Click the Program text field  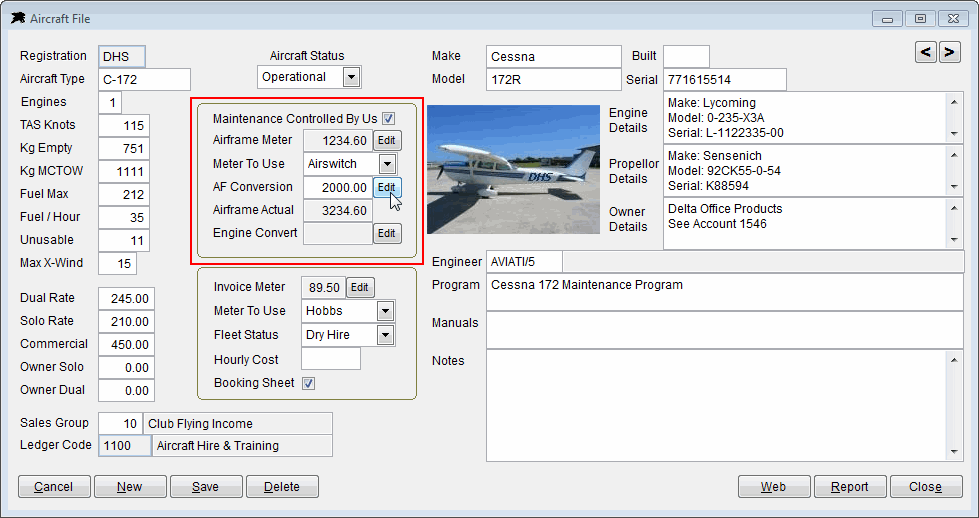tap(725, 292)
